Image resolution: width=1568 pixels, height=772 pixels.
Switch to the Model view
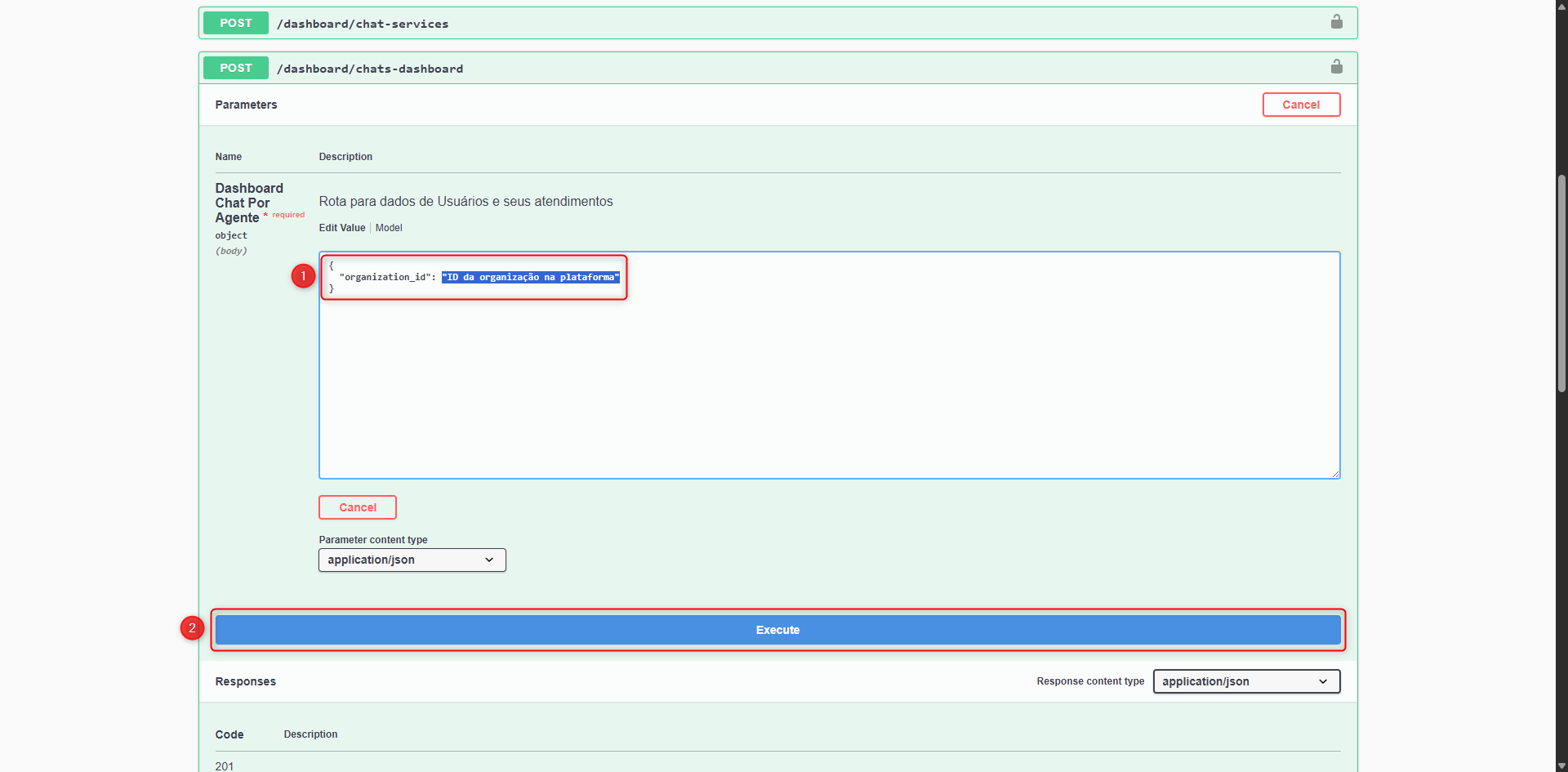389,228
